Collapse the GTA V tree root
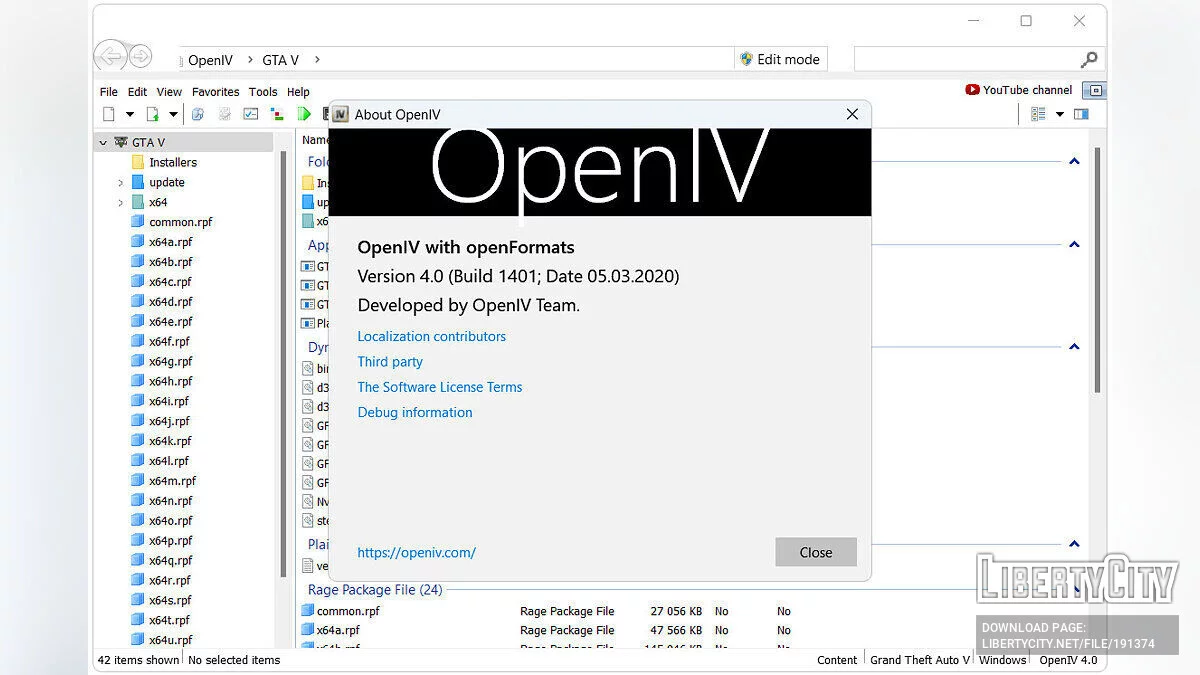Screen dimensions: 1200x675 point(103,143)
